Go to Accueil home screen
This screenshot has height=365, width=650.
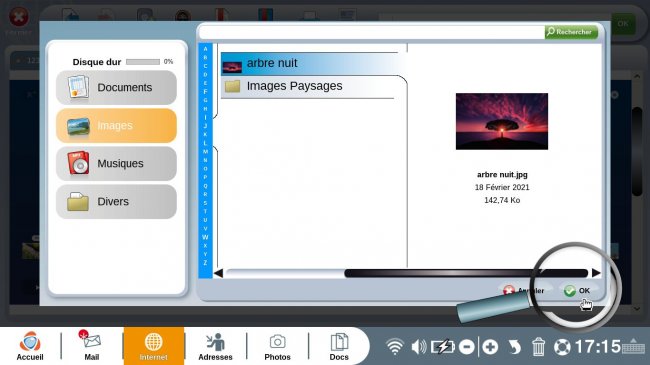point(30,346)
